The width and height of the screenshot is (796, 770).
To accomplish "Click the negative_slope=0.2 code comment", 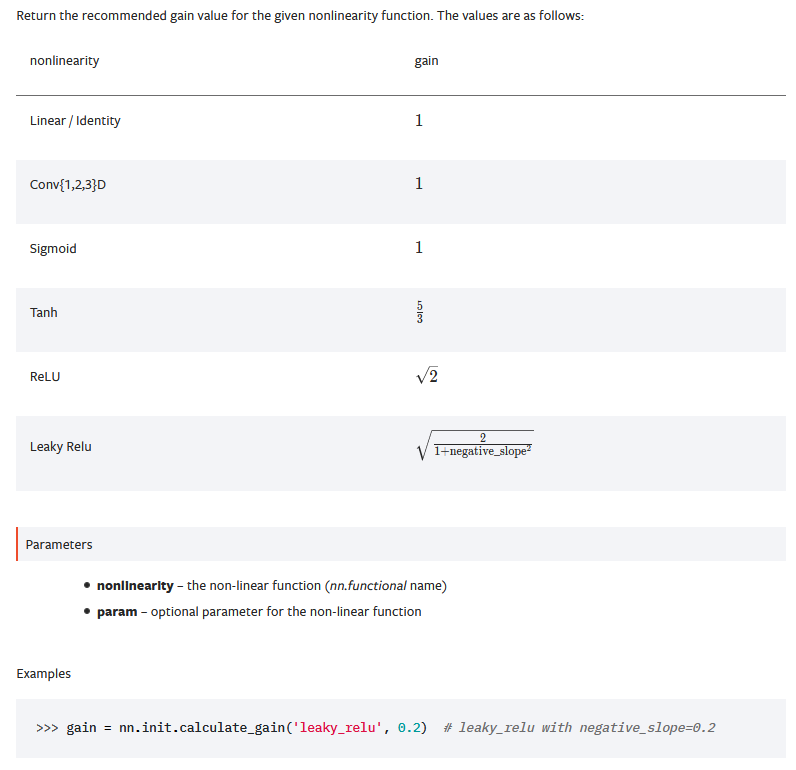I will (579, 728).
